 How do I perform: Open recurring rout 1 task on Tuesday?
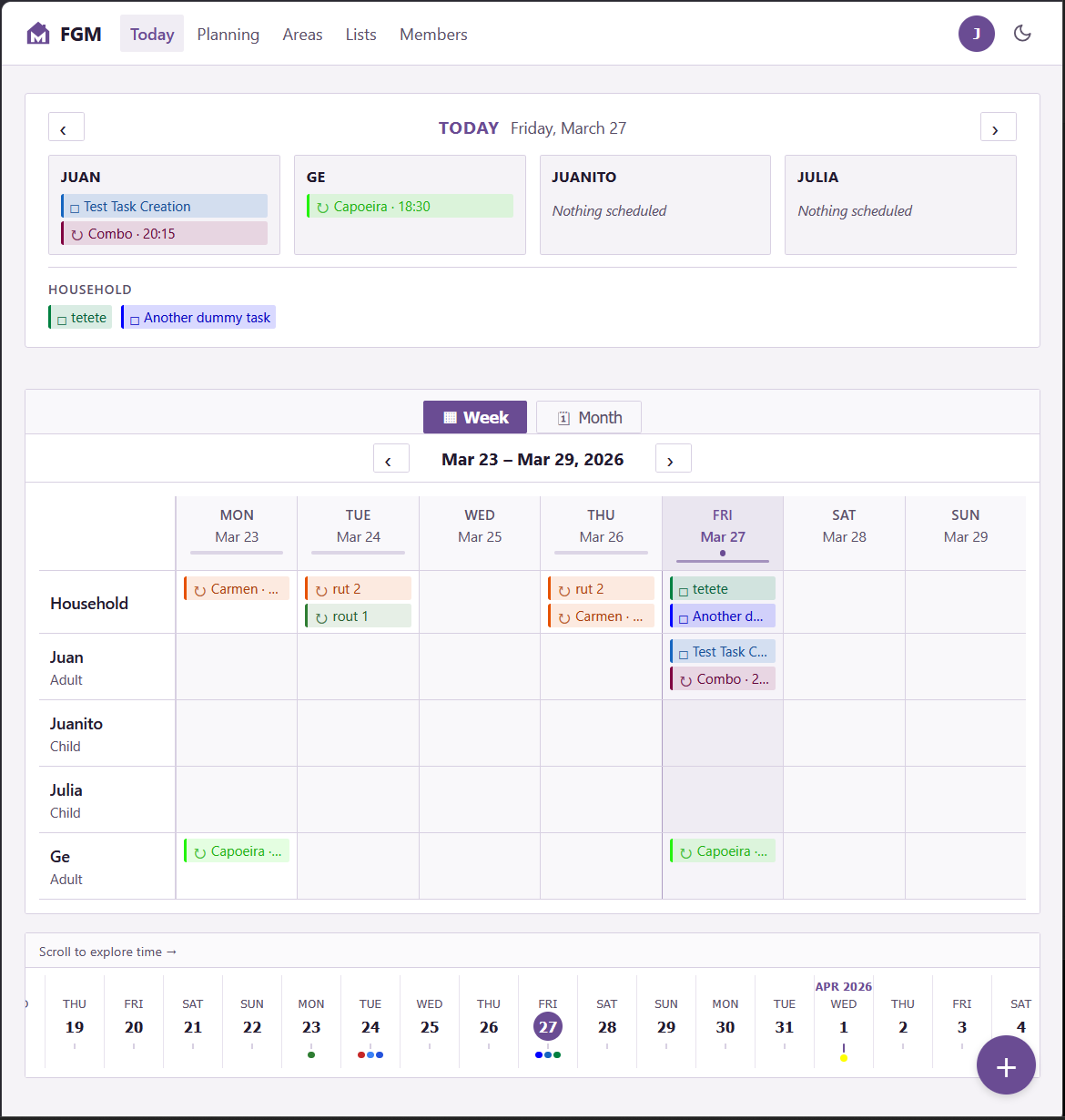click(358, 616)
